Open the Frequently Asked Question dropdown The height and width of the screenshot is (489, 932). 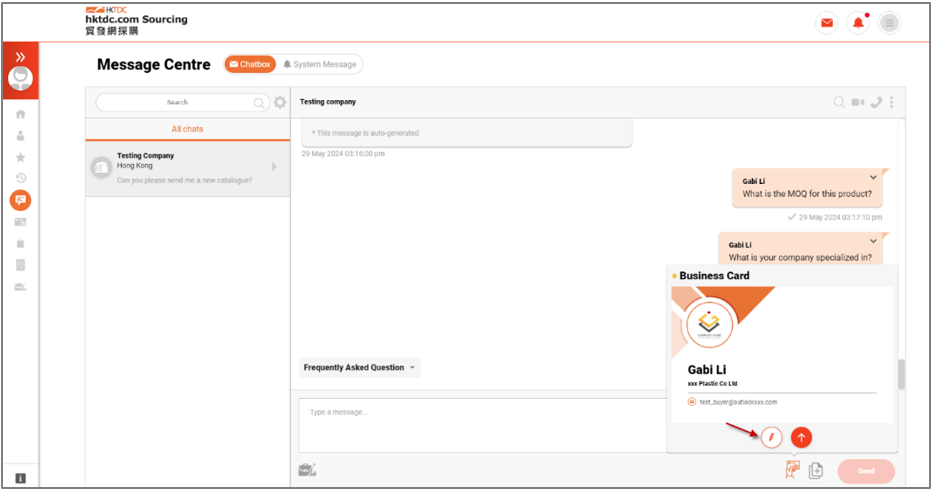point(359,368)
